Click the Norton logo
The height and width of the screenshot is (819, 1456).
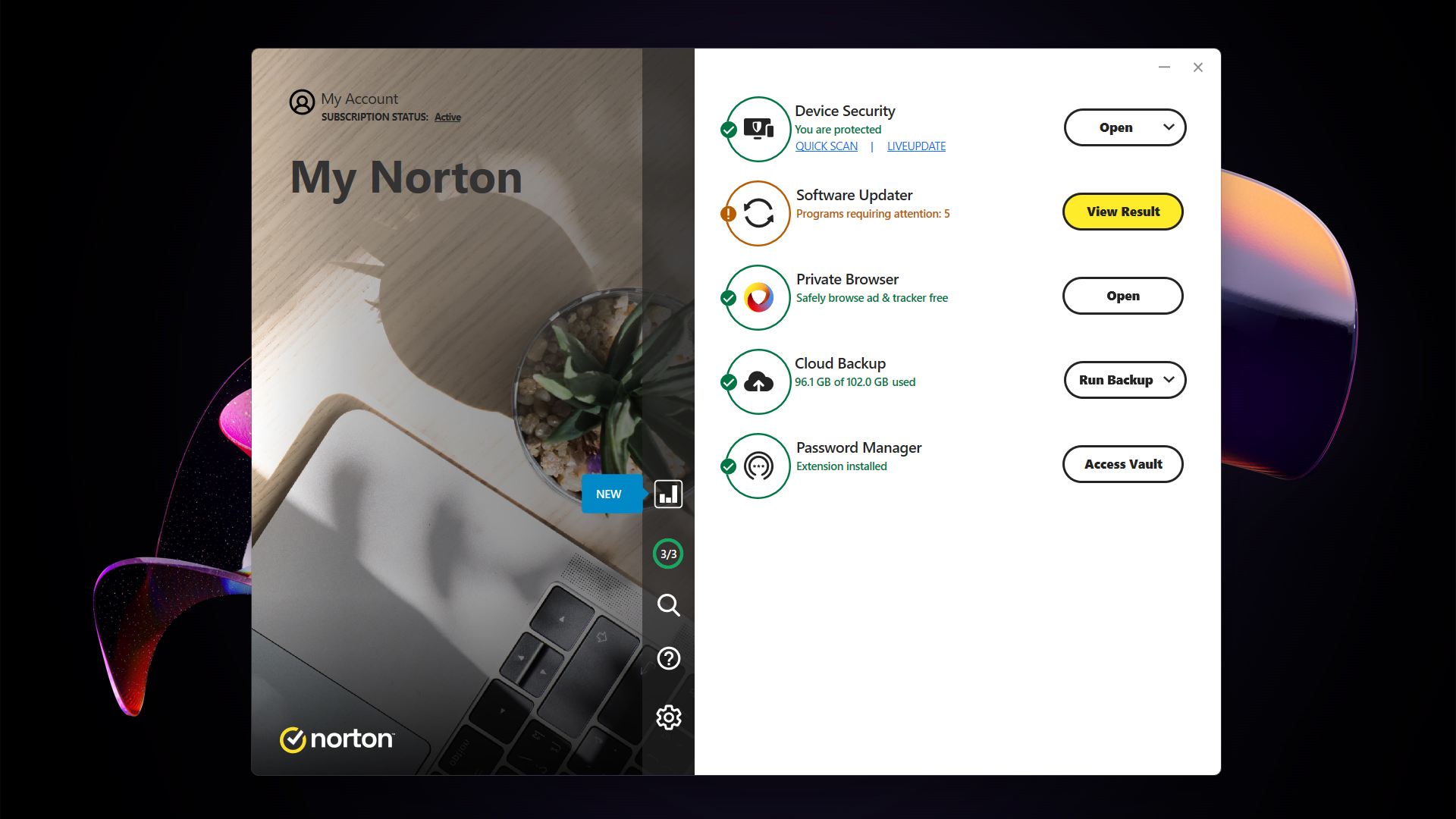[336, 739]
